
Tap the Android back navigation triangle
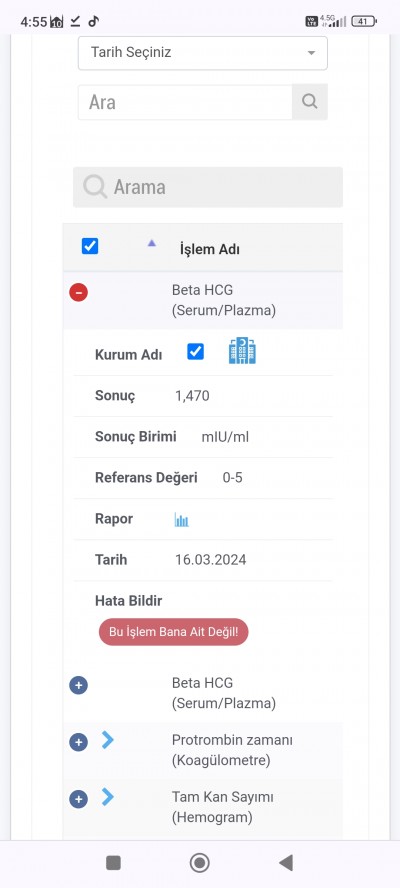coord(286,863)
